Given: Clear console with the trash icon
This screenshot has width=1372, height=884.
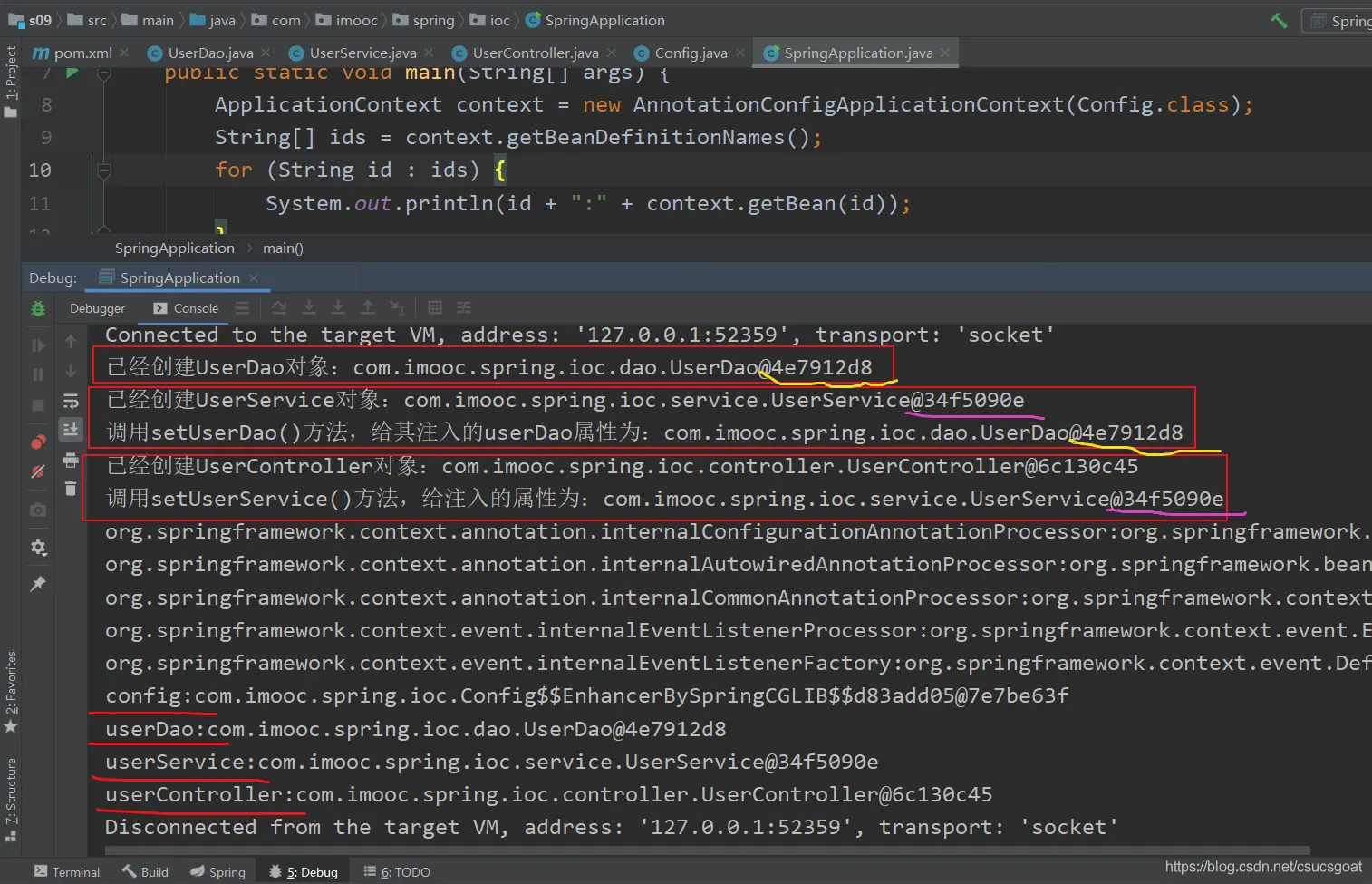Looking at the screenshot, I should click(x=71, y=489).
